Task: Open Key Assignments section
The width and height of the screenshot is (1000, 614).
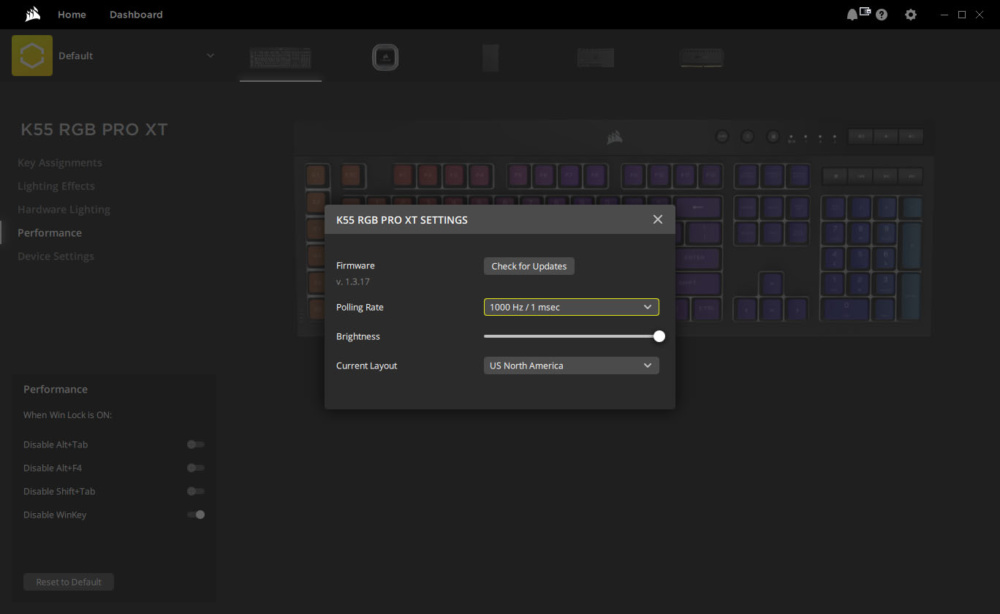Action: coord(59,163)
